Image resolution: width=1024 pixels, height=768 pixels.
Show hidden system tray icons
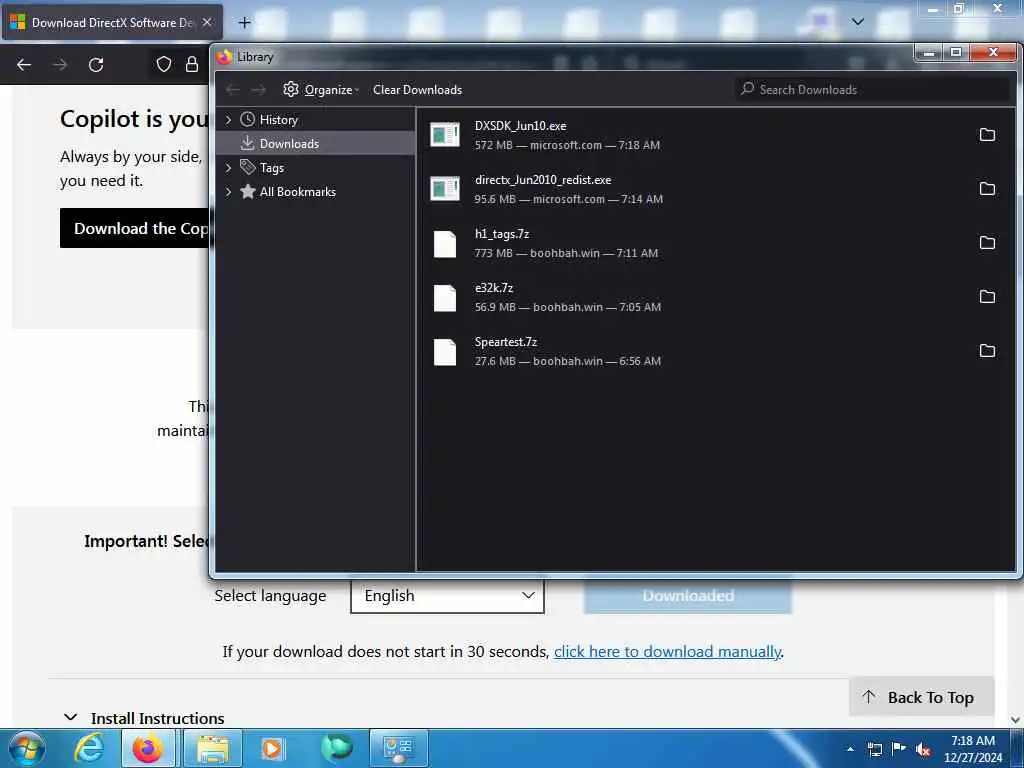click(850, 749)
